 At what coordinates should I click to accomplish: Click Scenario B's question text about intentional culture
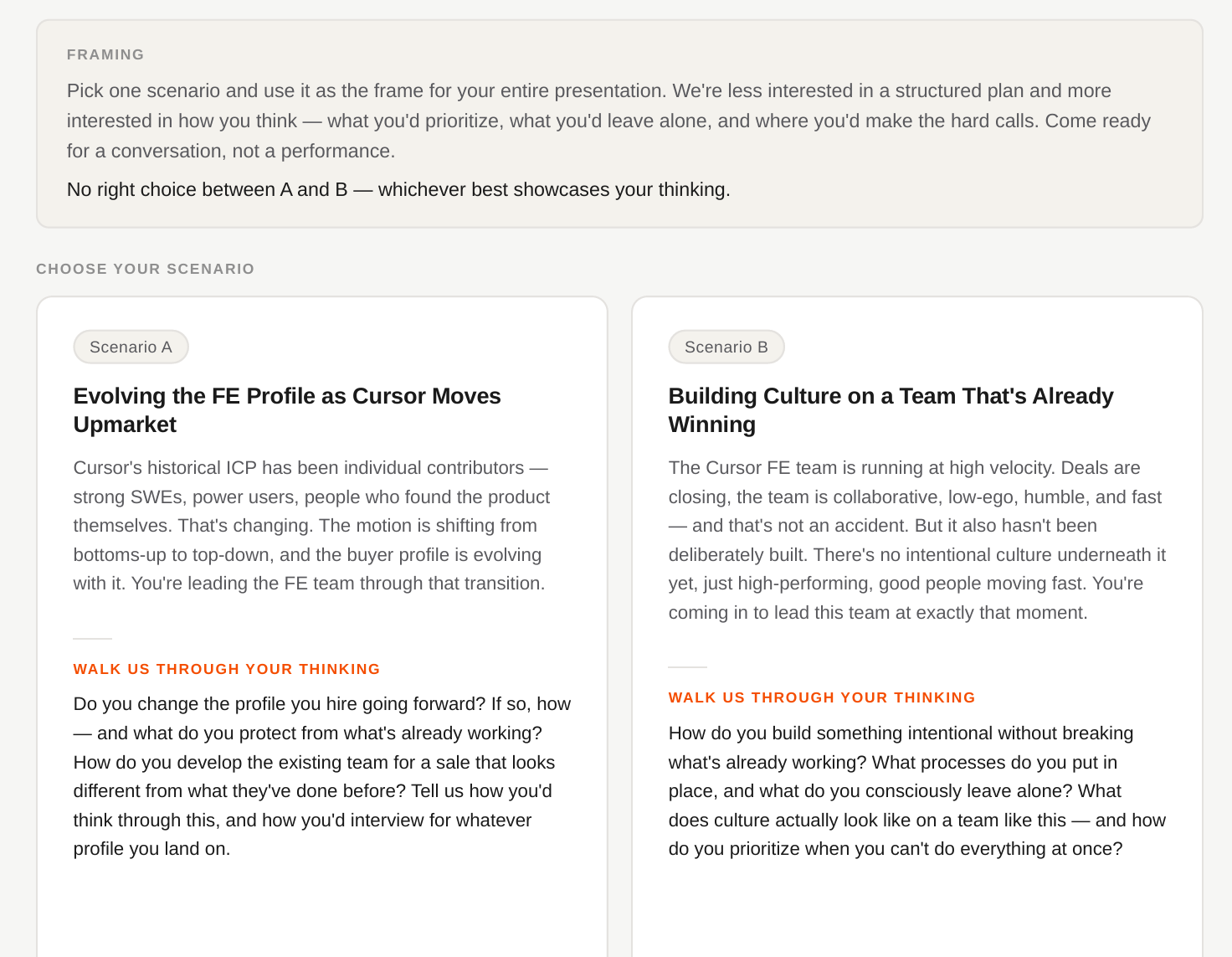point(917,791)
